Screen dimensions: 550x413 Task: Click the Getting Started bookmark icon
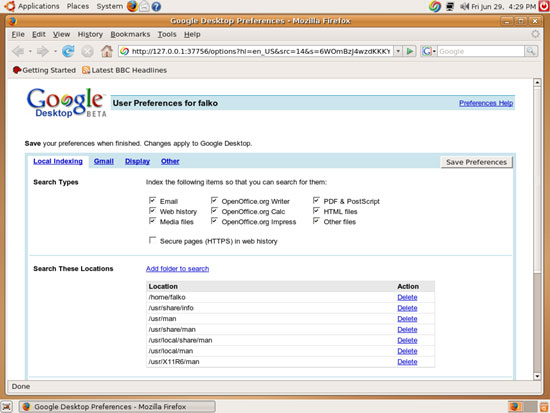point(17,70)
